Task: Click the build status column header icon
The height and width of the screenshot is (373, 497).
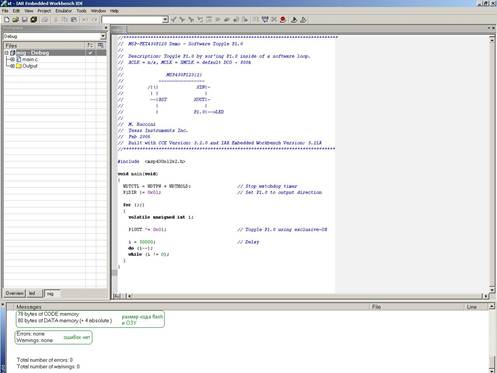Action: (x=90, y=45)
